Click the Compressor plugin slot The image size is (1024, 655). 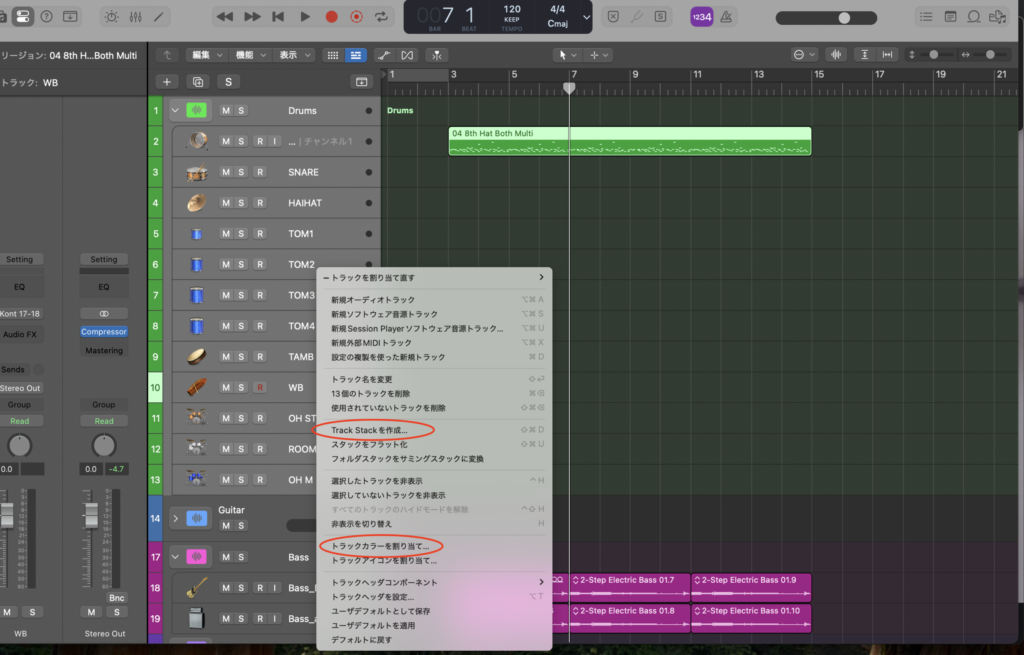pyautogui.click(x=104, y=332)
